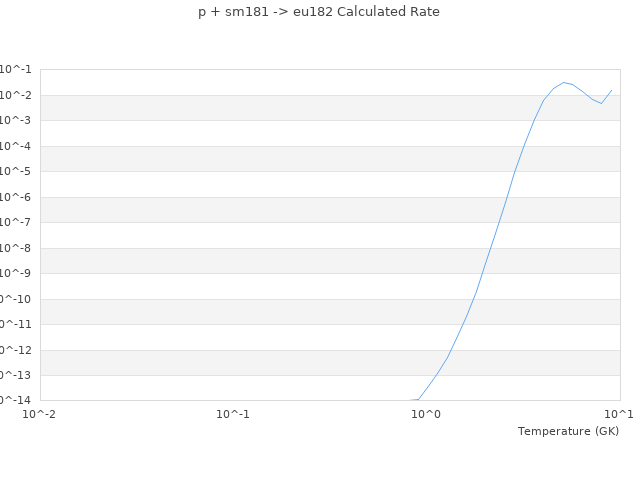Click the 10^-3 y-axis tick label

[x=14, y=121]
